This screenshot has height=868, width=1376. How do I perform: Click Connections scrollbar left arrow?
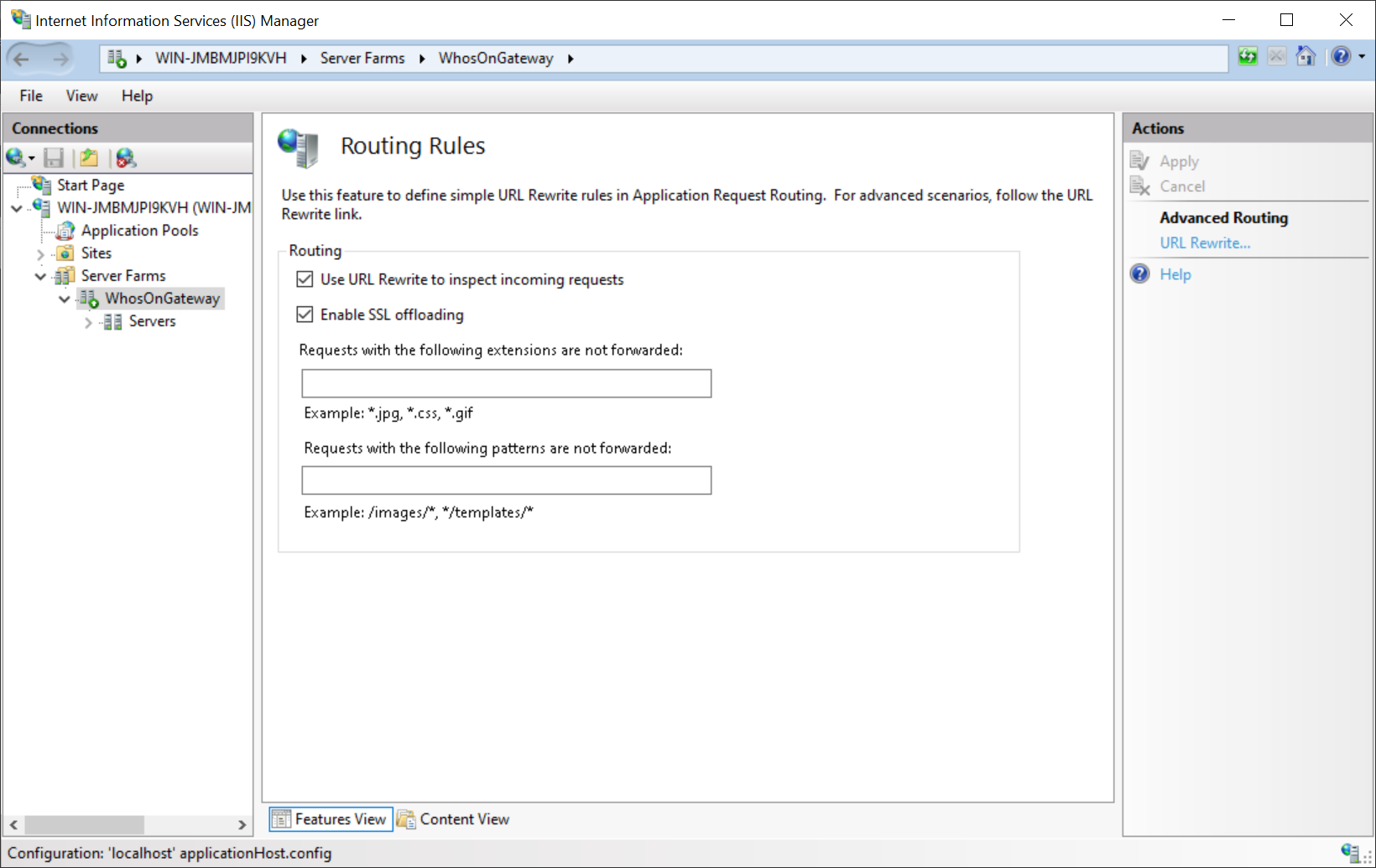coord(13,824)
